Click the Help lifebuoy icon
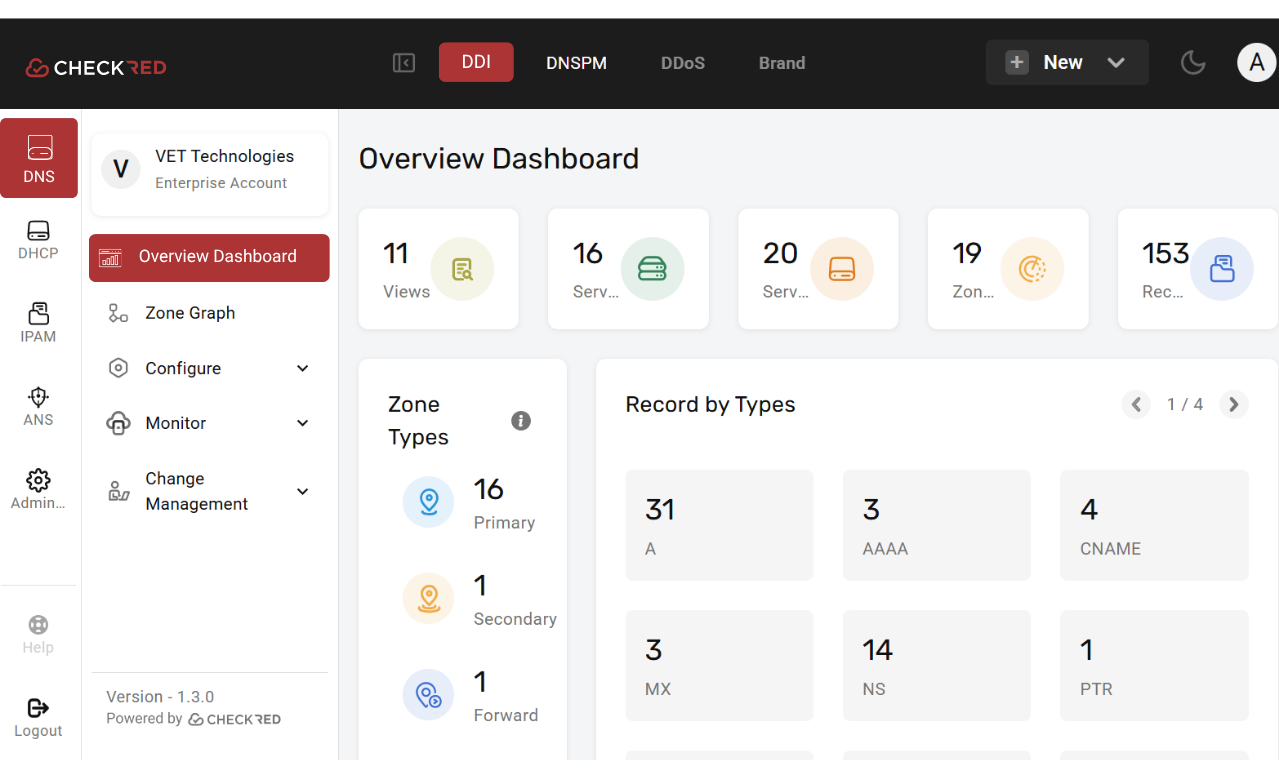This screenshot has width=1279, height=779. (x=38, y=634)
